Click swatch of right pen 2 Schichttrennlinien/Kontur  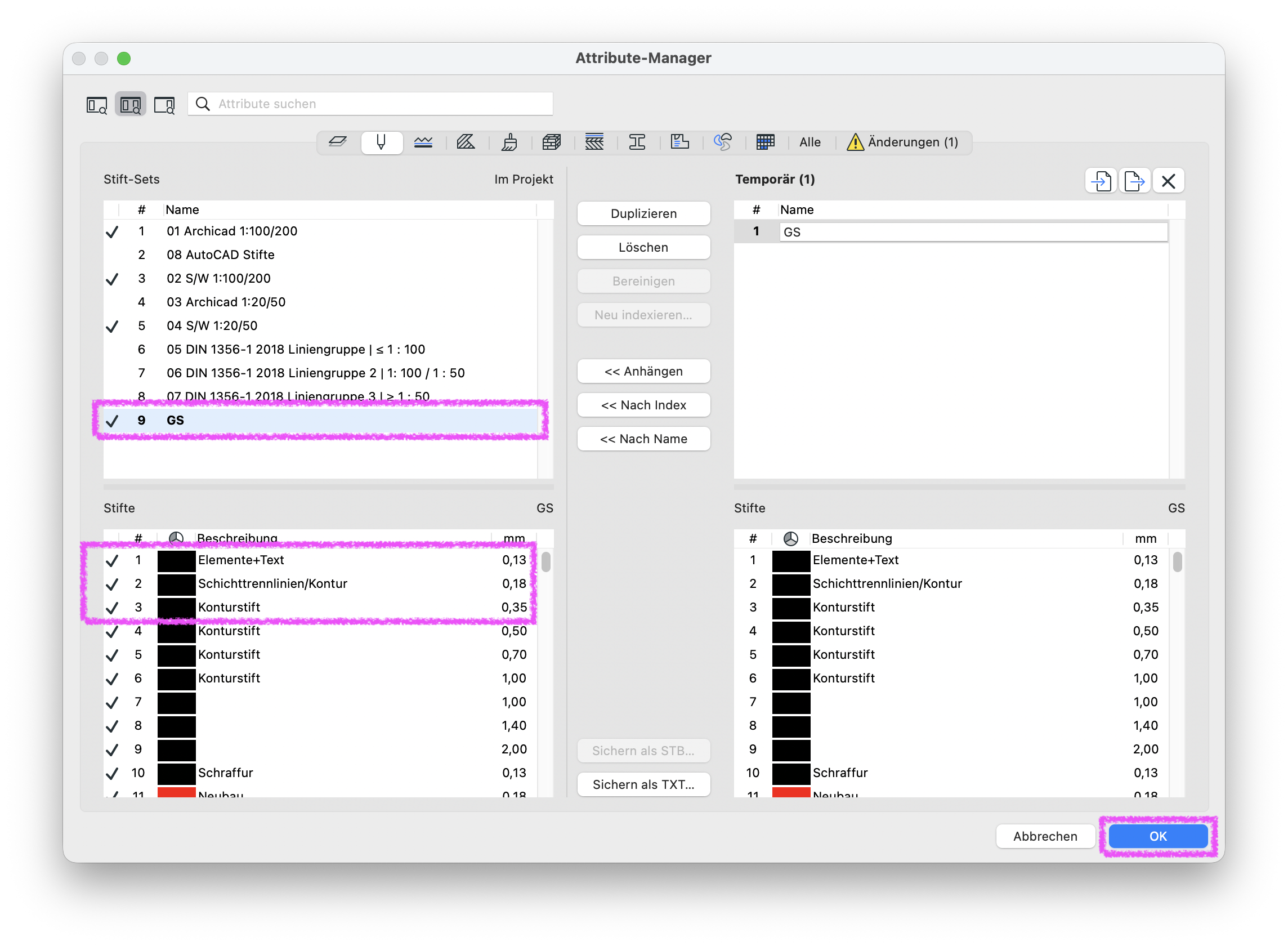pyautogui.click(x=791, y=583)
